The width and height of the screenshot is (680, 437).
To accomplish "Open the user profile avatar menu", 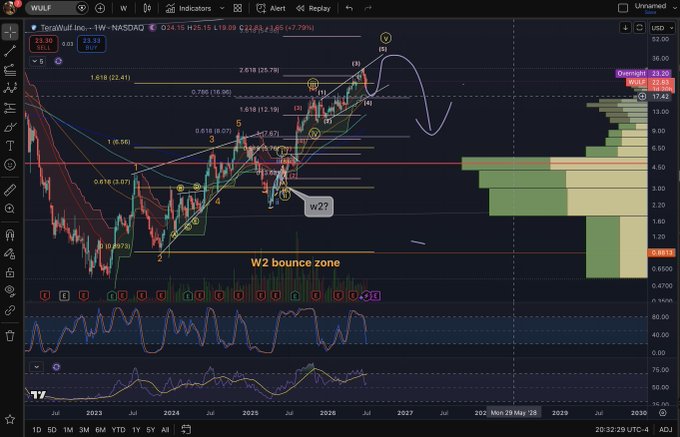I will coord(10,7).
